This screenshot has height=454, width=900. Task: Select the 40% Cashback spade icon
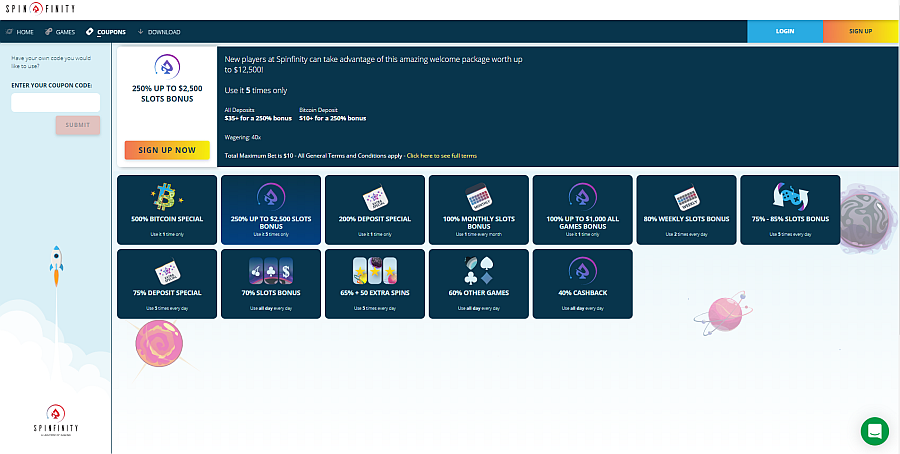click(583, 271)
